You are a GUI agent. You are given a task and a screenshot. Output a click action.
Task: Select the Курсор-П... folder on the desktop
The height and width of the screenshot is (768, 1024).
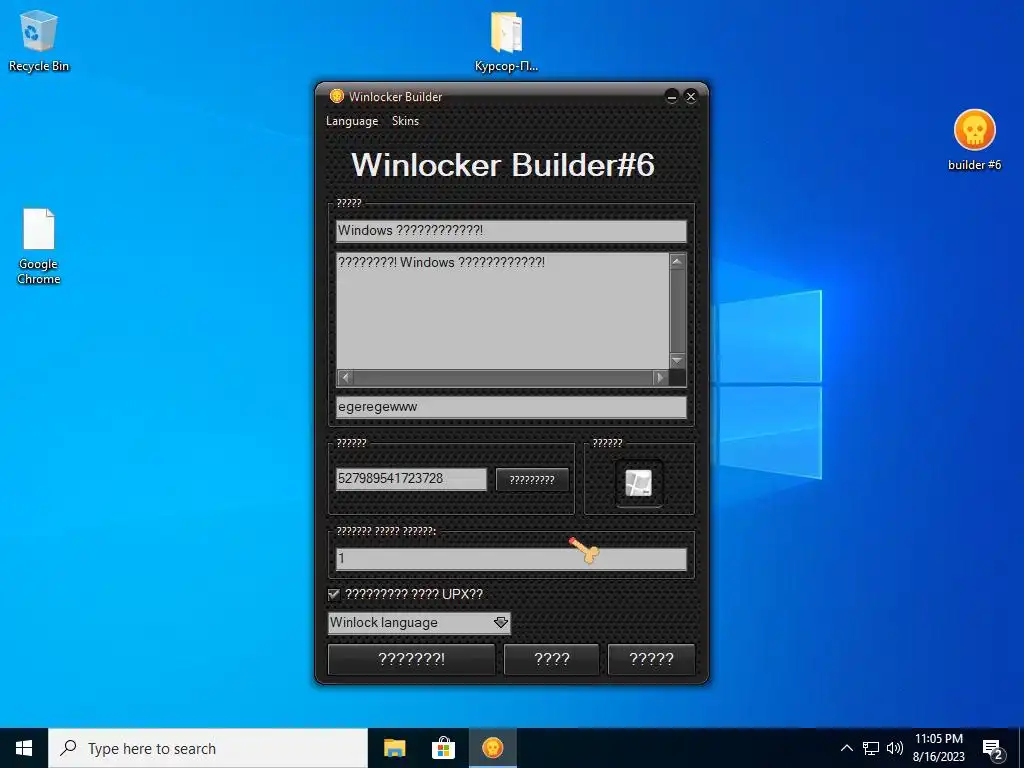[x=506, y=40]
